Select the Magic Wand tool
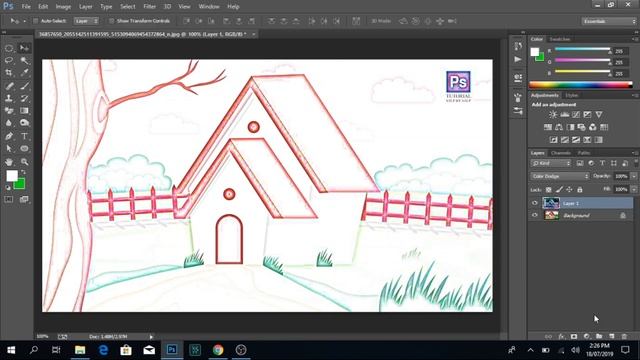The image size is (640, 360). pyautogui.click(x=24, y=60)
